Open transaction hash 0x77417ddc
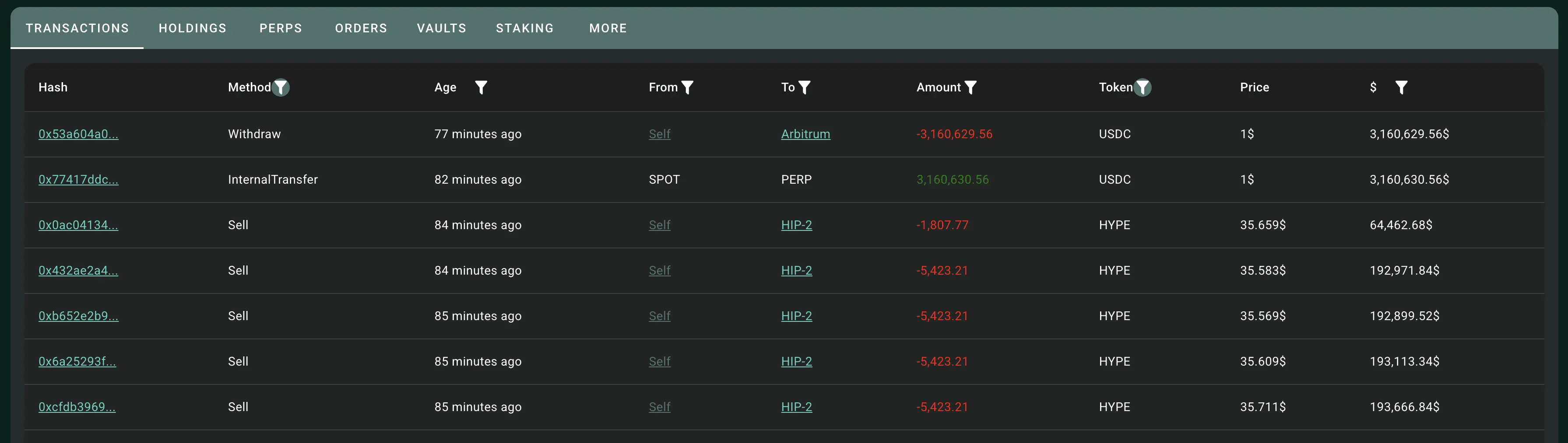1568x443 pixels. (78, 180)
